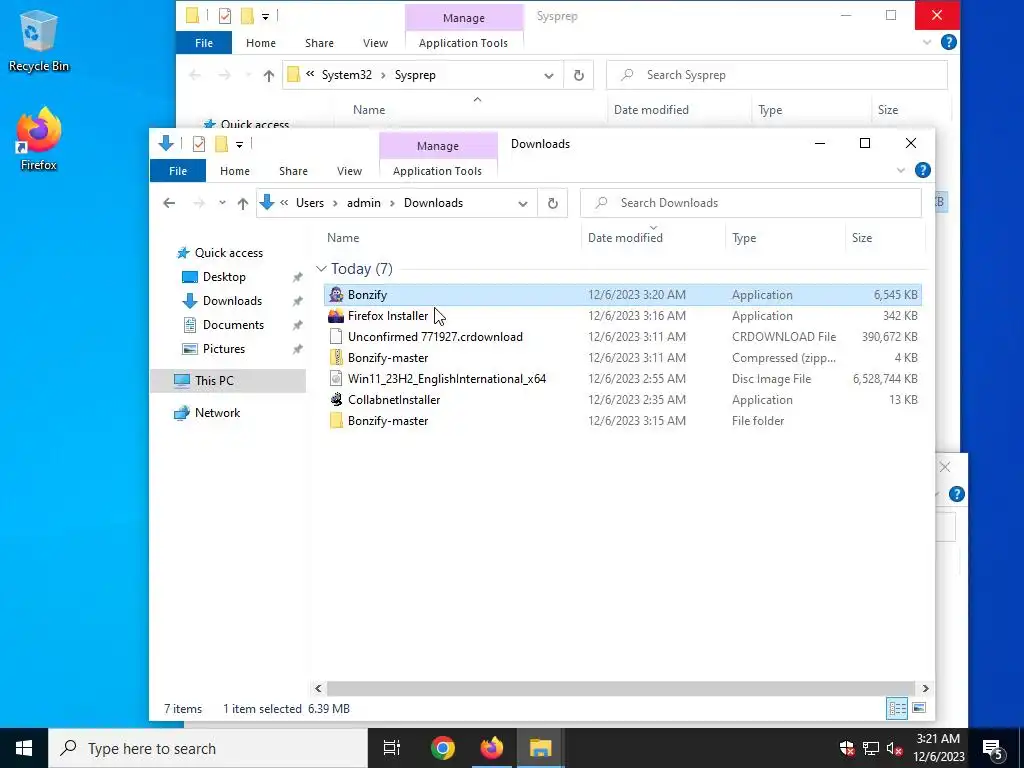Switch to details view in status bar
The image size is (1024, 768).
click(897, 708)
